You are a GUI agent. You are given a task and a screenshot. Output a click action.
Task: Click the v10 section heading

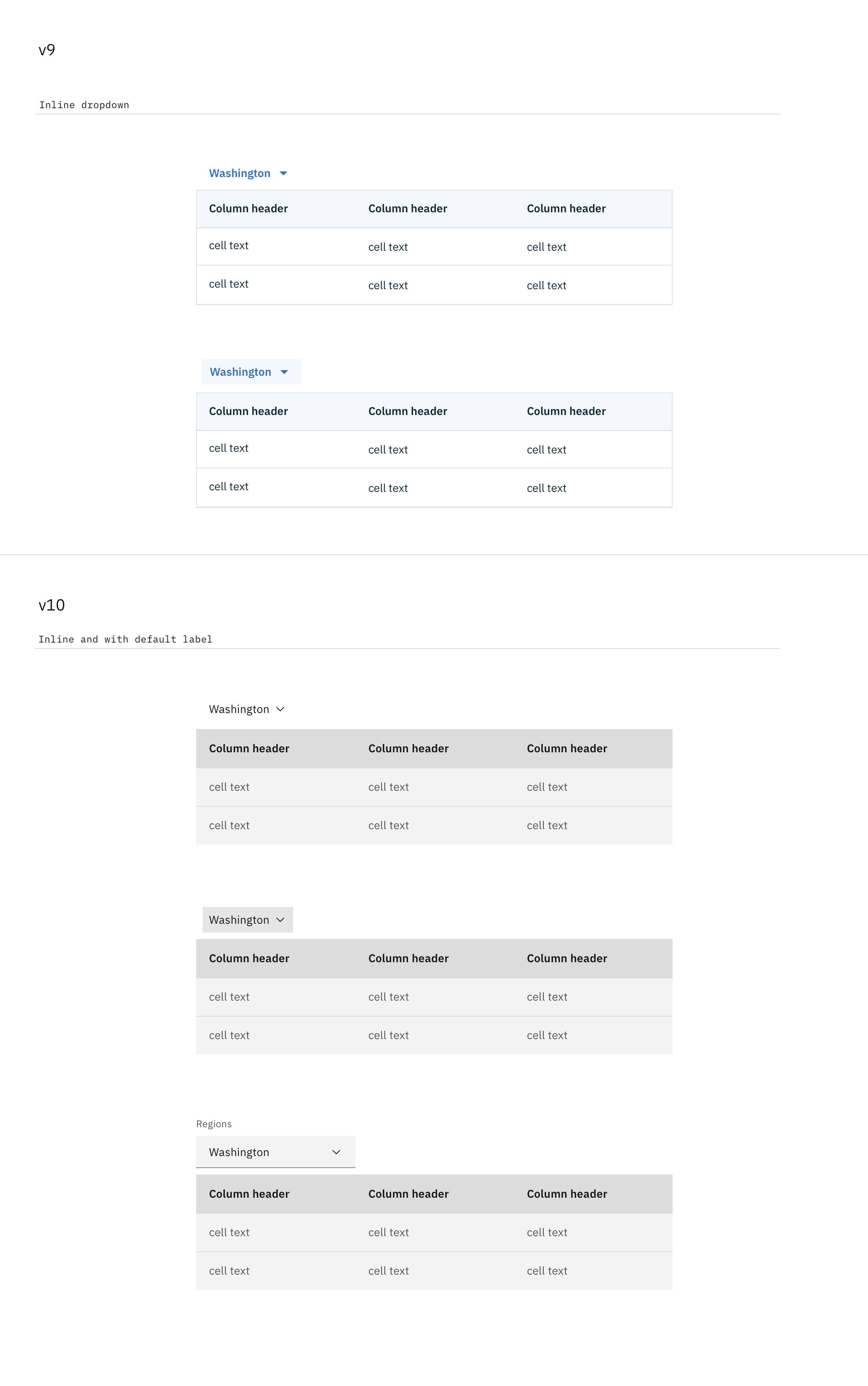[52, 605]
